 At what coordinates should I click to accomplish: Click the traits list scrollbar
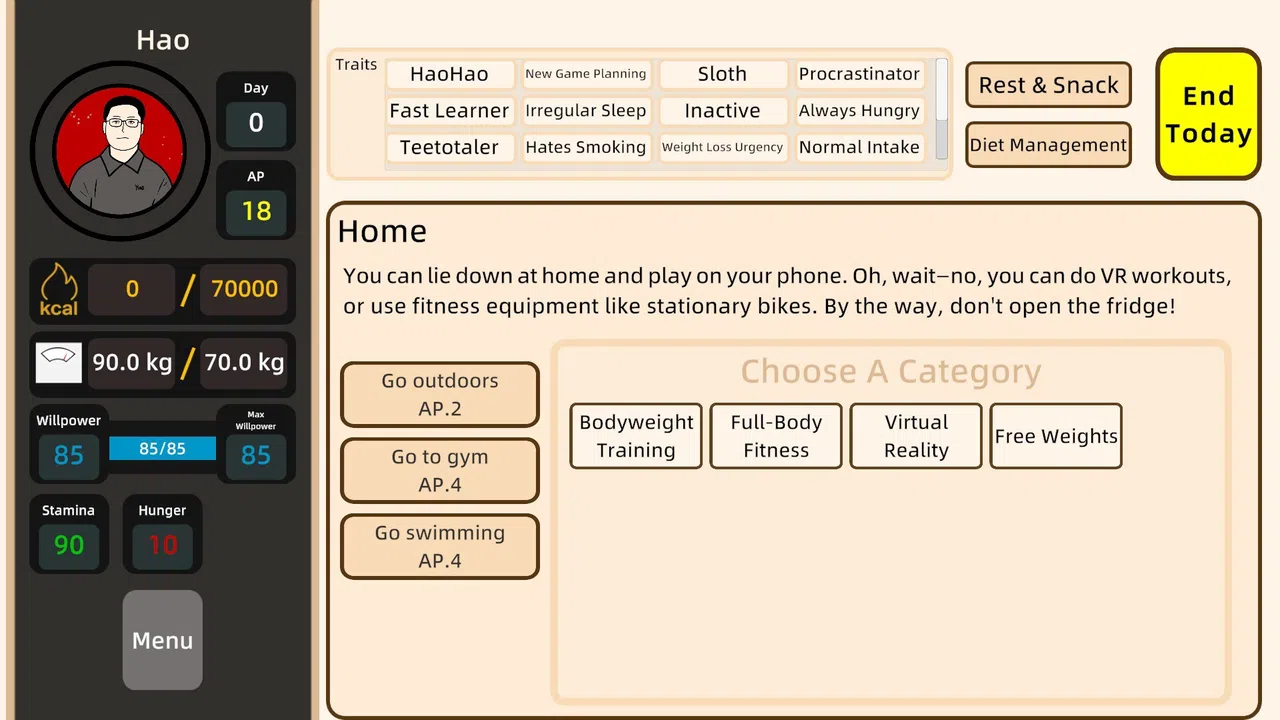coord(941,108)
